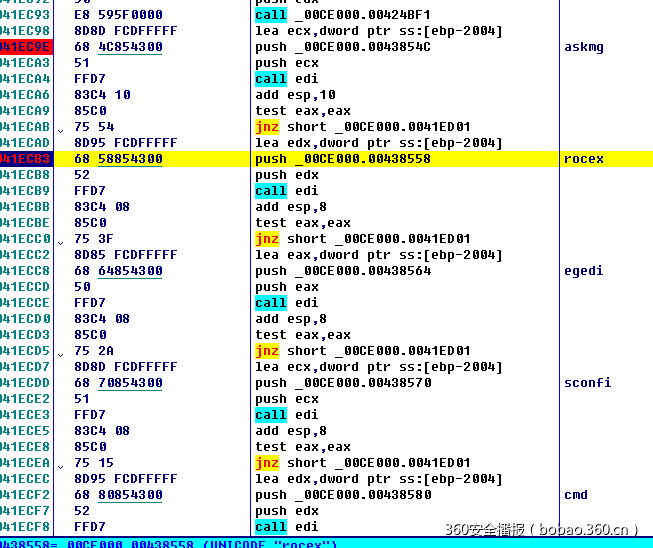Select the call _00CE000.00424BF1 instruction
Image resolution: width=653 pixels, height=548 pixels.
click(342, 15)
